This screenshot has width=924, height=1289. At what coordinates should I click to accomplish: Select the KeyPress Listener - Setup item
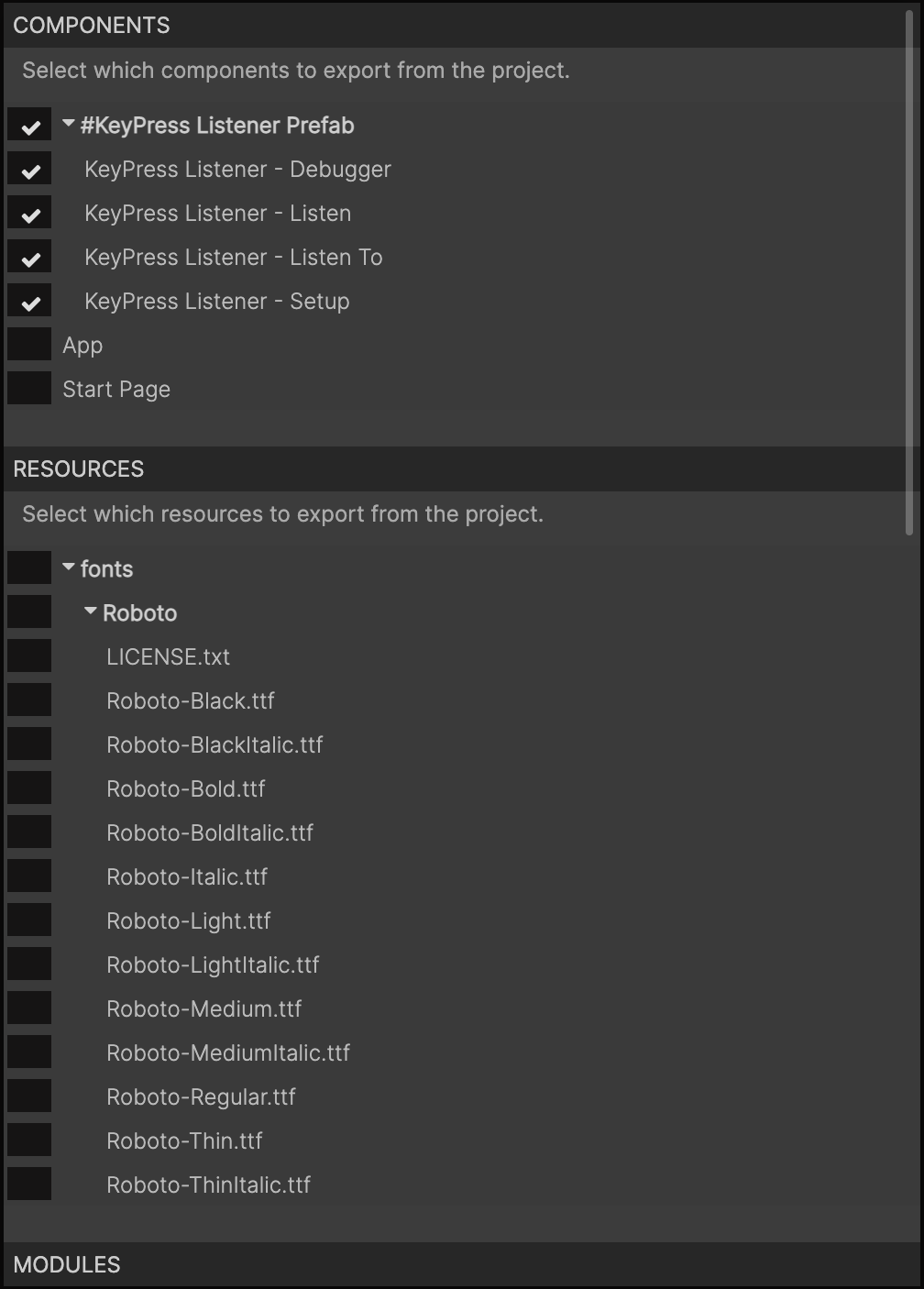coord(216,302)
